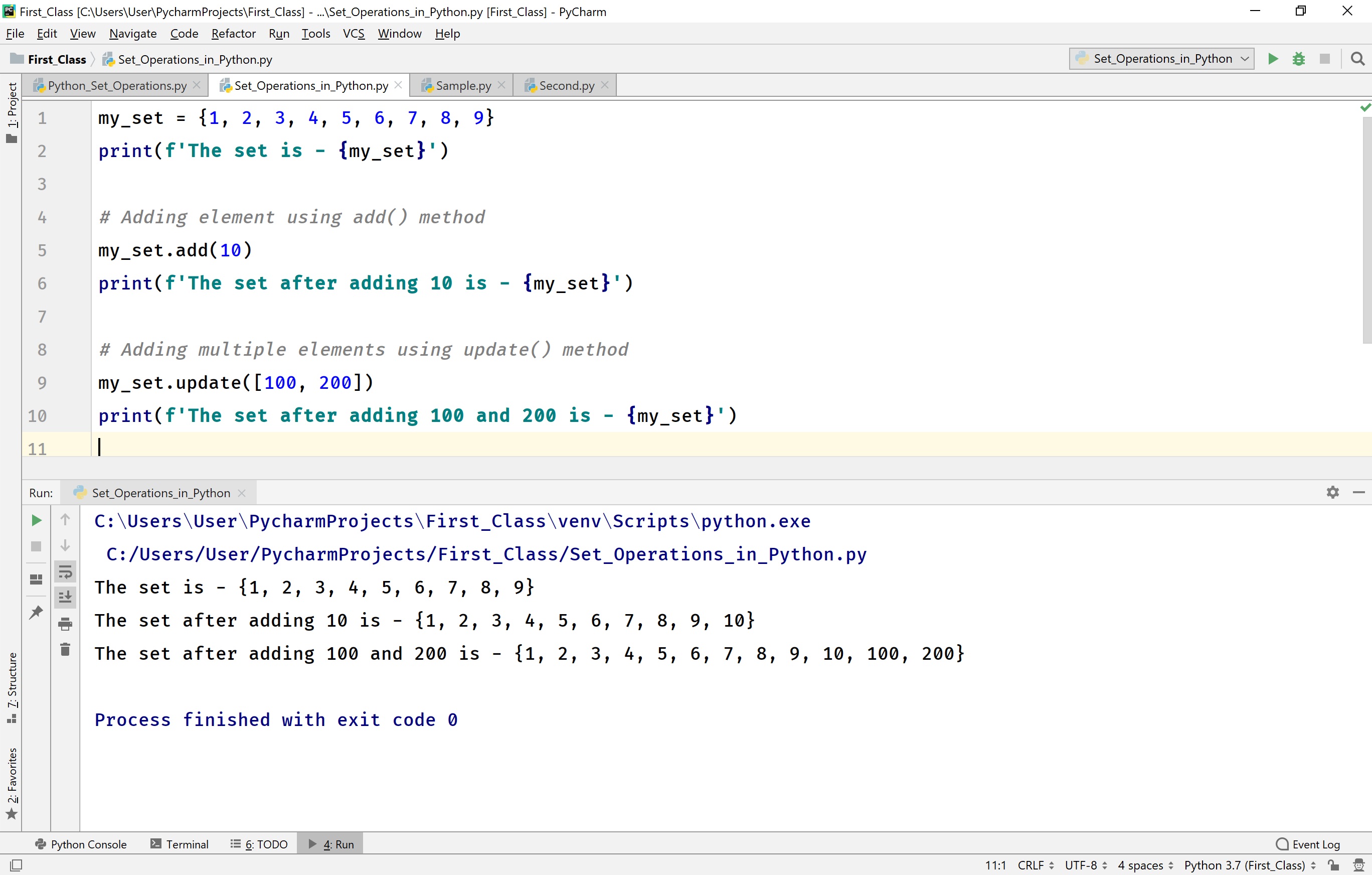Open the Refactor menu
The width and height of the screenshot is (1372, 875).
click(x=233, y=33)
